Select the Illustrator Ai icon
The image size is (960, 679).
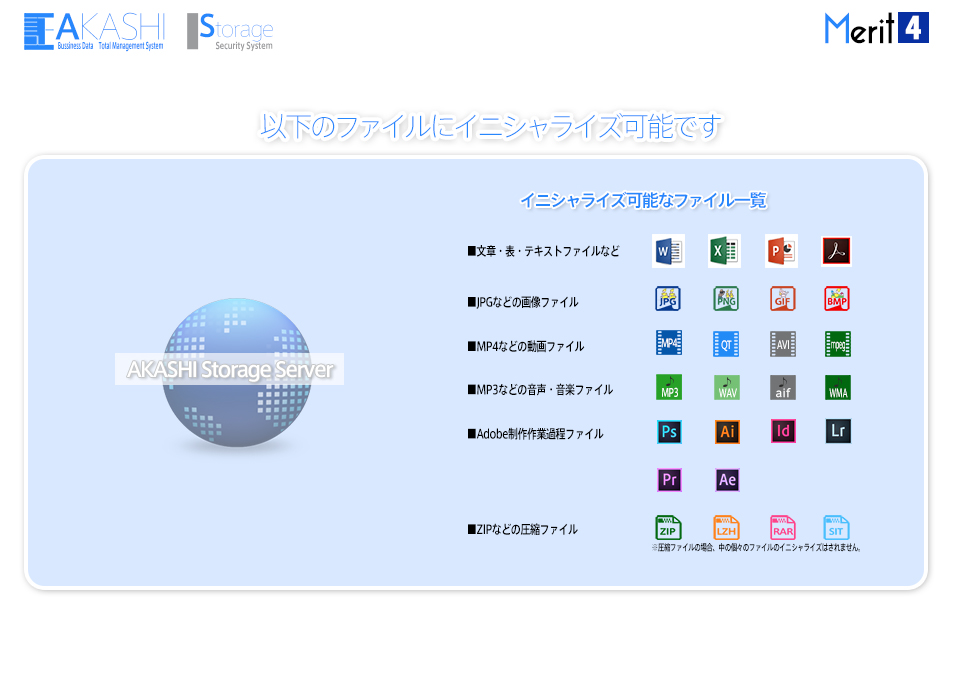[727, 432]
